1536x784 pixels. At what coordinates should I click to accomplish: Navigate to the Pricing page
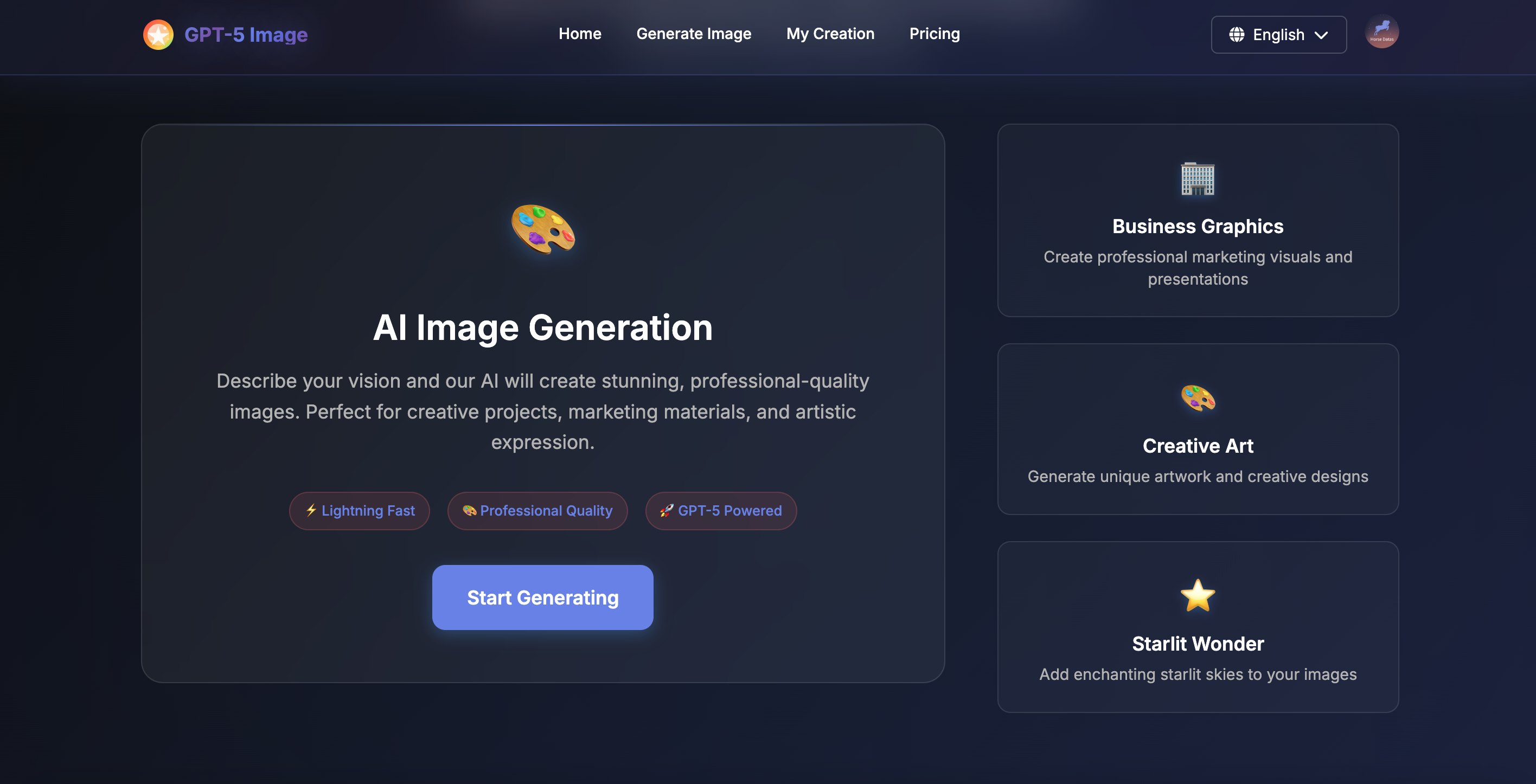[x=935, y=34]
